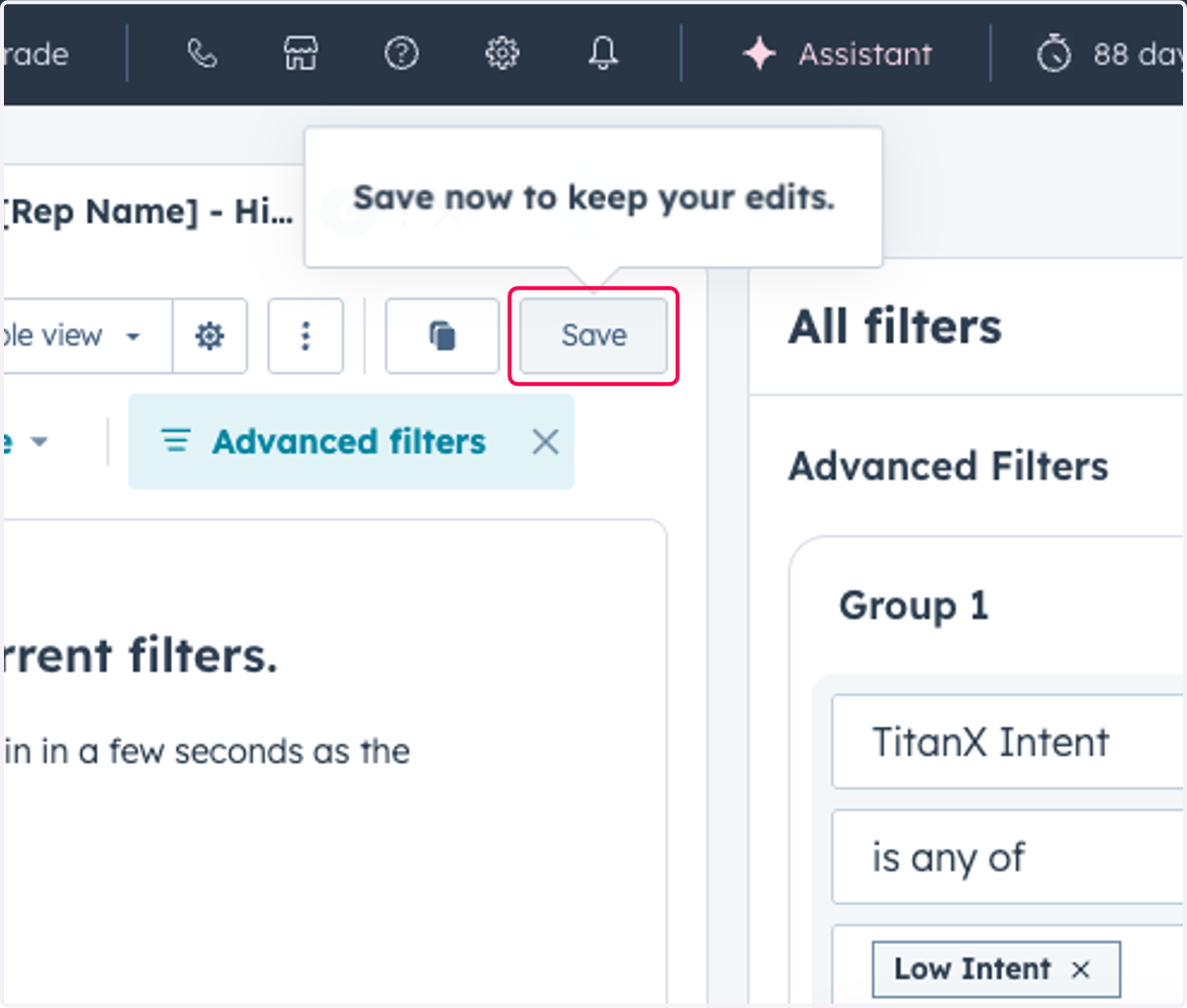Click the Advanced Filters section heading
The height and width of the screenshot is (1008, 1187).
(949, 466)
